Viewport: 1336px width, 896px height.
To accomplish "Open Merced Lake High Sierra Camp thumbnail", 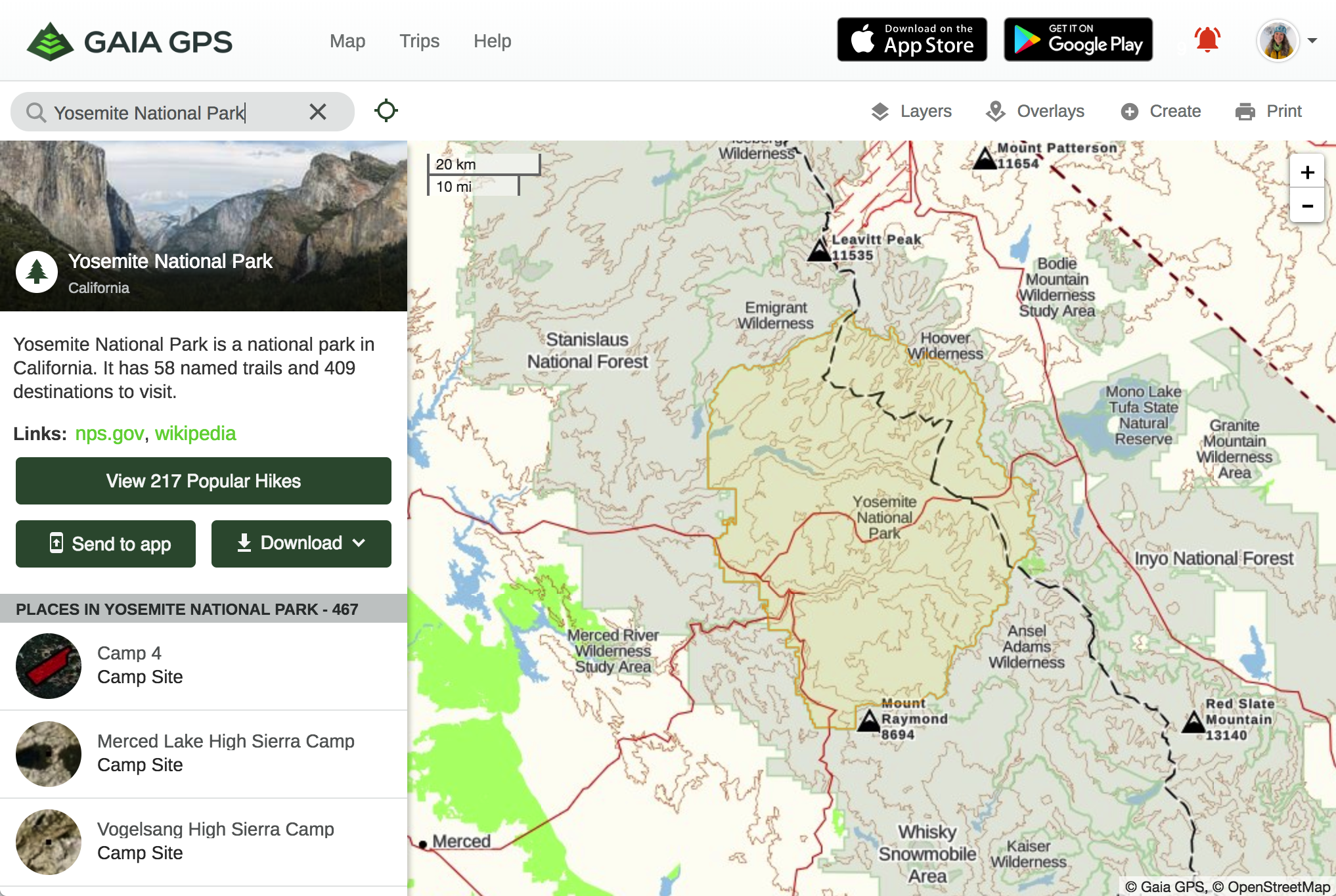I will coord(49,754).
